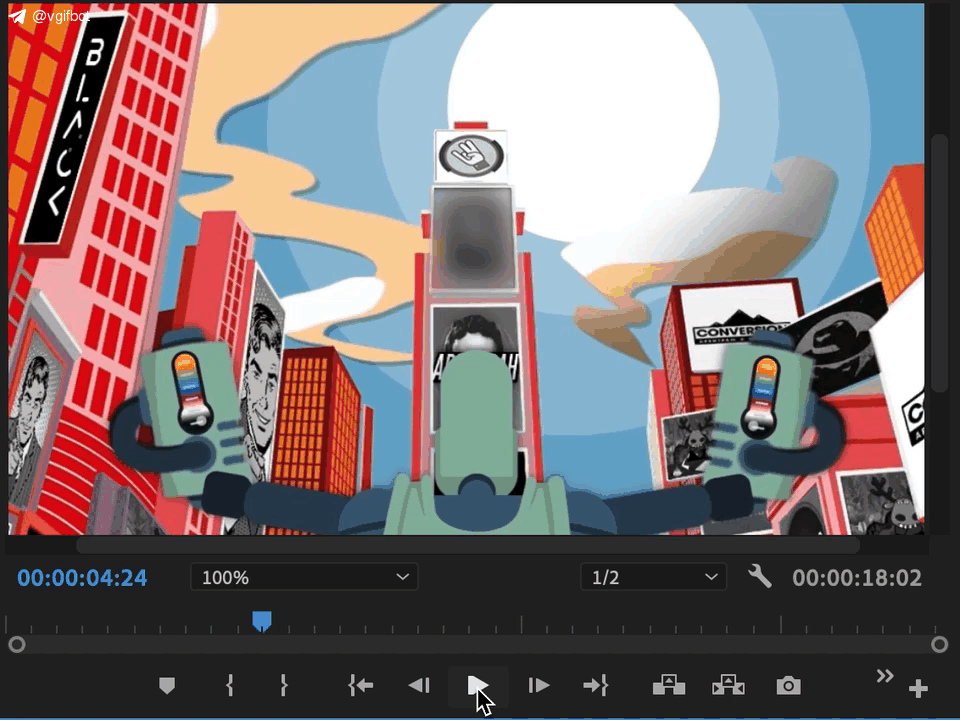Image resolution: width=960 pixels, height=720 pixels.
Task: Go to Out point button
Action: [596, 685]
